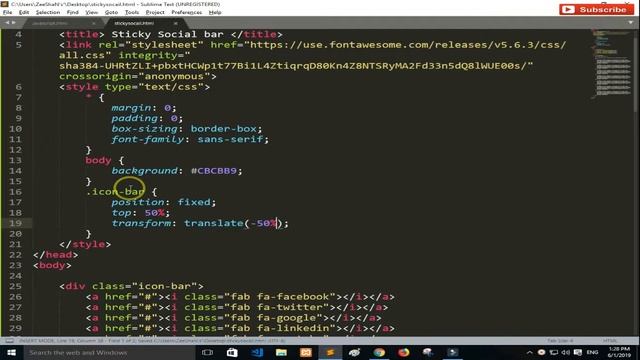Viewport: 640px width, 360px height.
Task: Click the code minimap preview
Action: (x=611, y=63)
